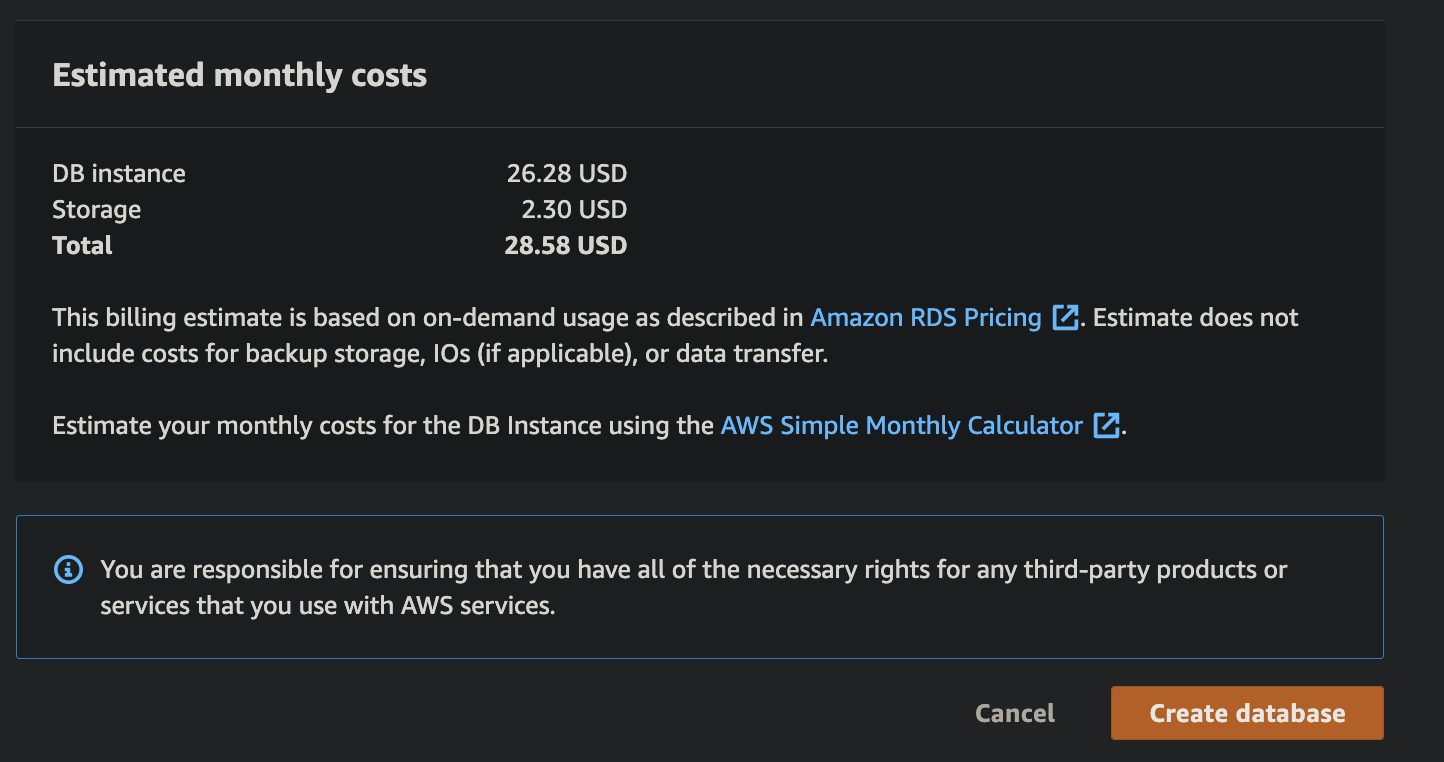Open the AWS Simple Monthly Calculator link

(x=902, y=426)
